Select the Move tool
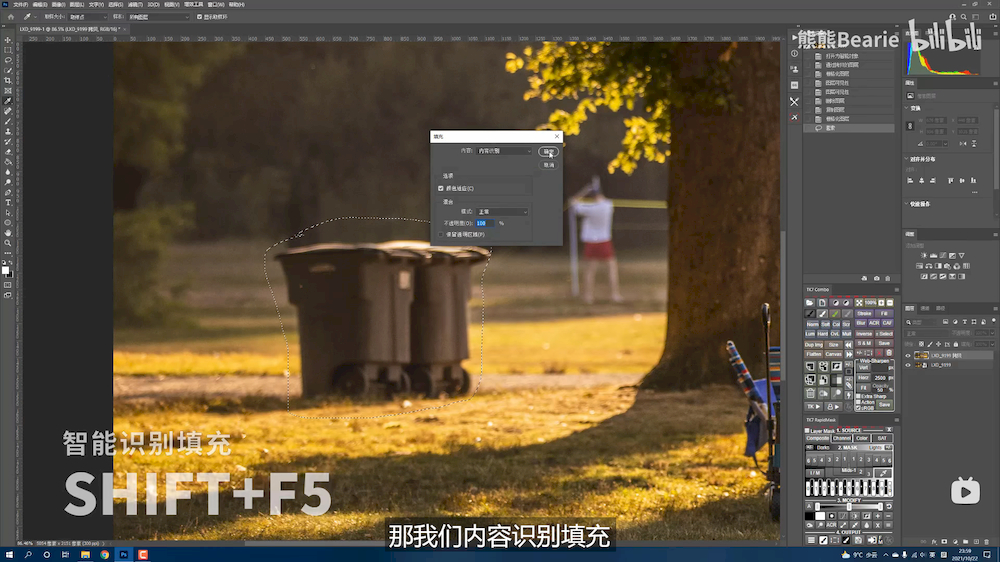The image size is (1000, 562). coord(8,39)
